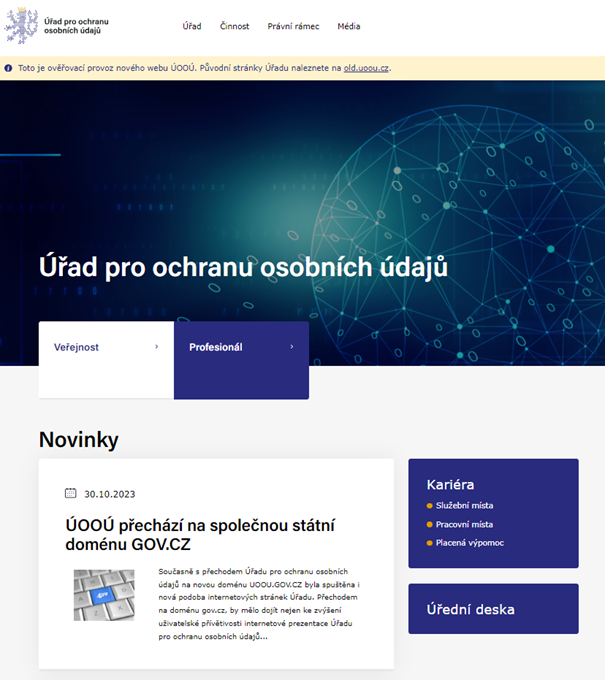Open the Pracovní místa career link
The width and height of the screenshot is (605, 680).
(464, 524)
